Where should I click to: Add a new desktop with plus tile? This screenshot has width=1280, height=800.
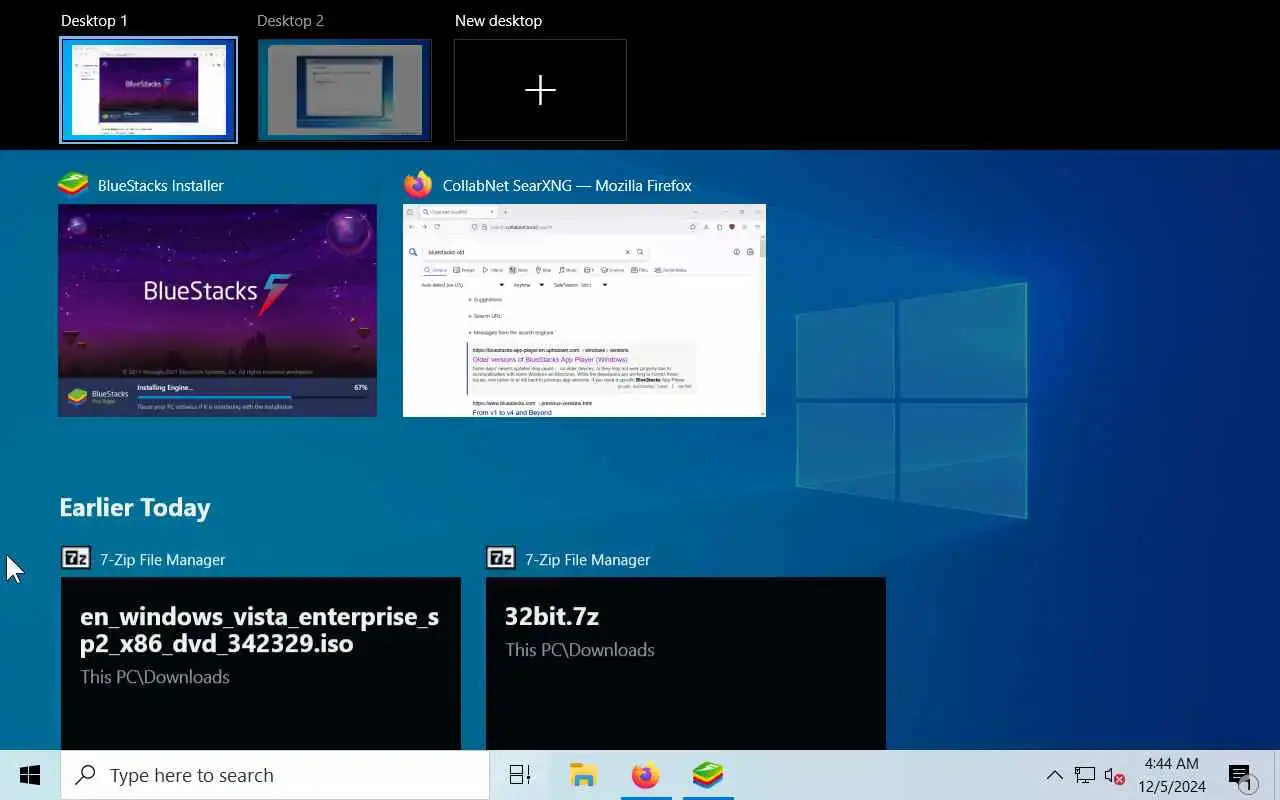pyautogui.click(x=540, y=90)
